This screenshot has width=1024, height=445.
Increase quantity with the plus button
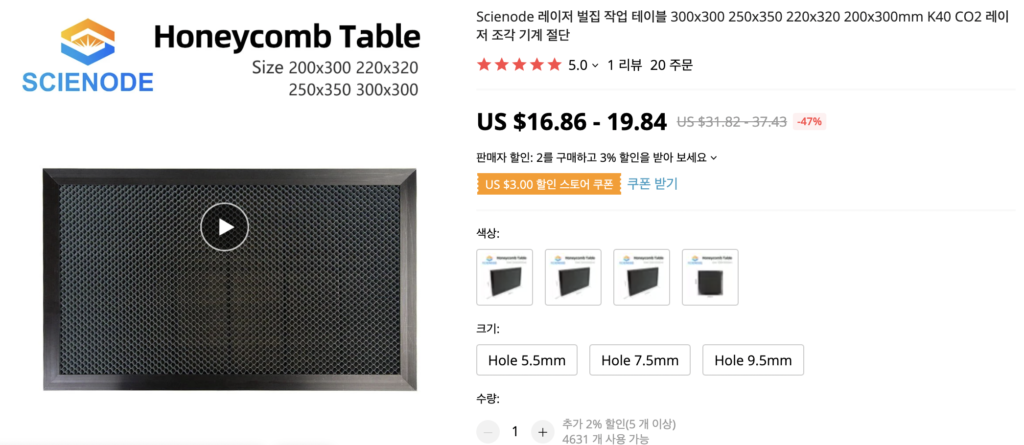pos(542,432)
